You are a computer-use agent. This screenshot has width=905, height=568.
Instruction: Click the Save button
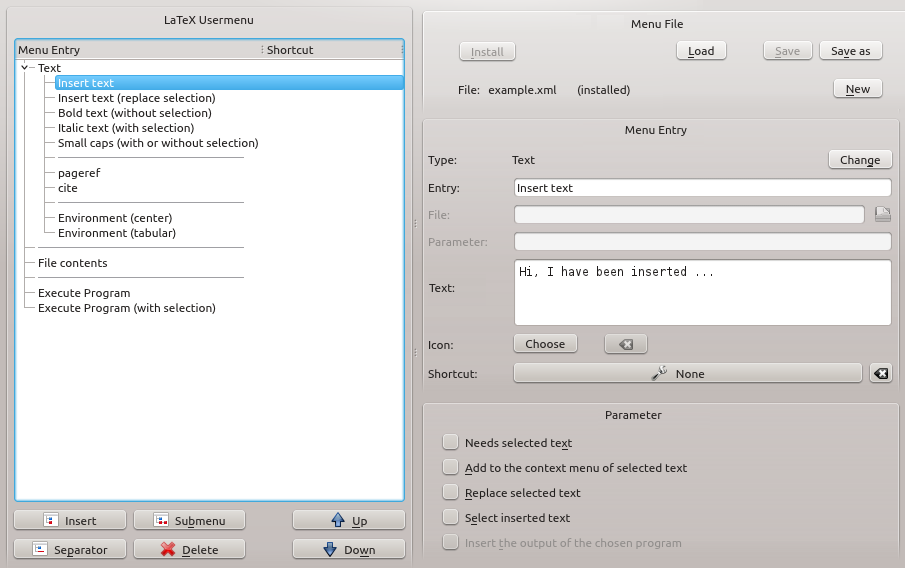coord(787,51)
